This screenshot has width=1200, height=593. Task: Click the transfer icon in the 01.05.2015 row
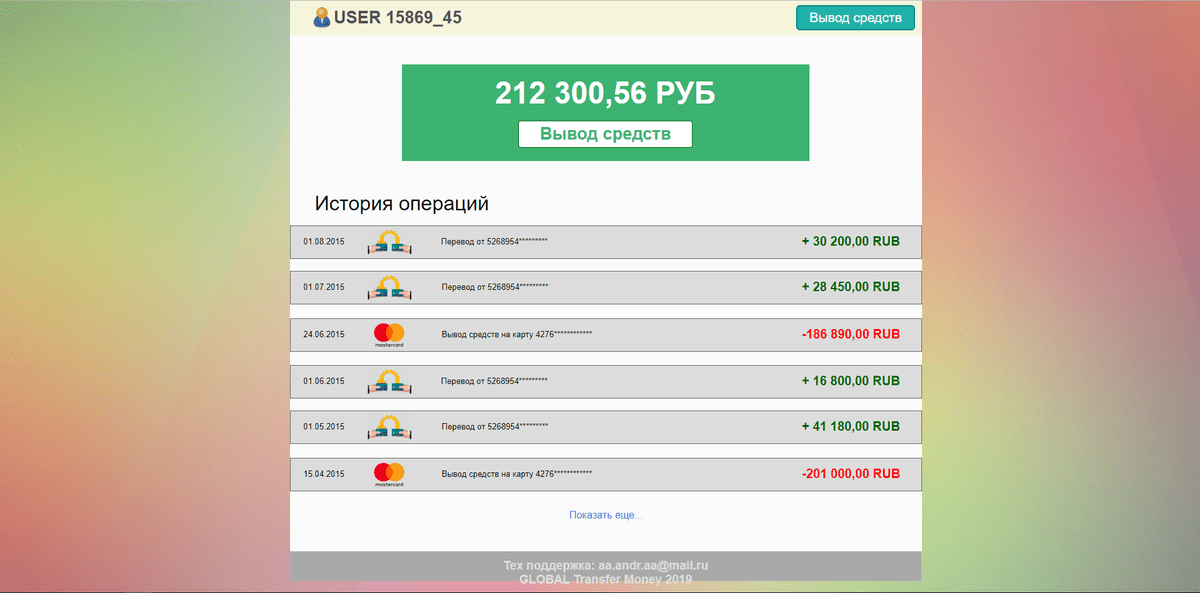click(388, 427)
